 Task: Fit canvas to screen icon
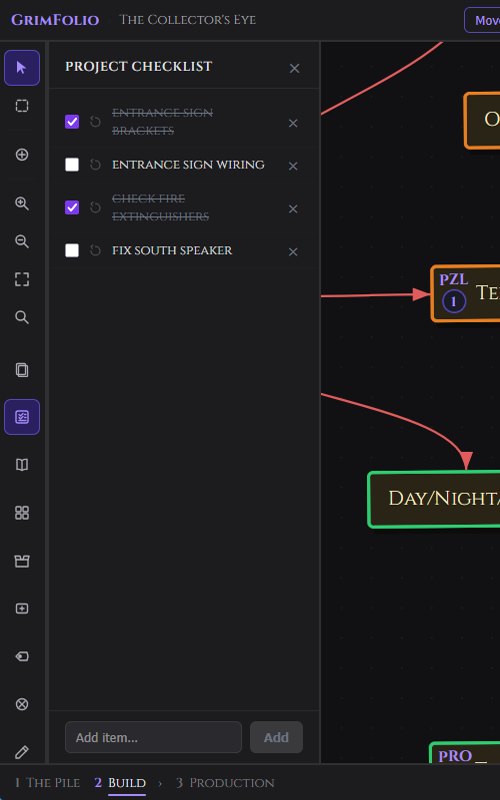click(22, 279)
